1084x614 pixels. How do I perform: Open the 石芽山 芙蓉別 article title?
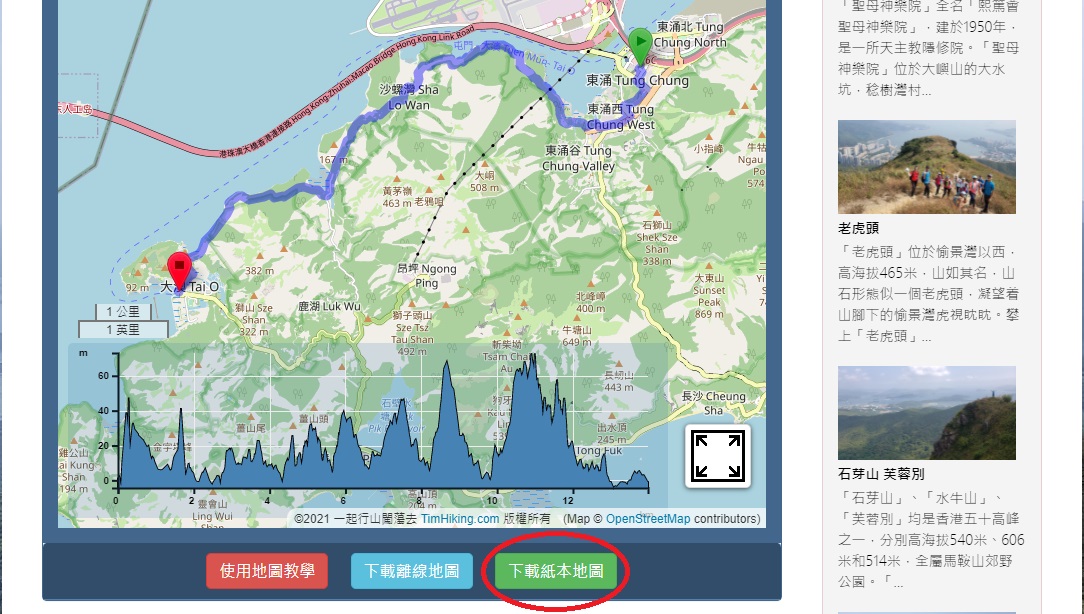(881, 474)
